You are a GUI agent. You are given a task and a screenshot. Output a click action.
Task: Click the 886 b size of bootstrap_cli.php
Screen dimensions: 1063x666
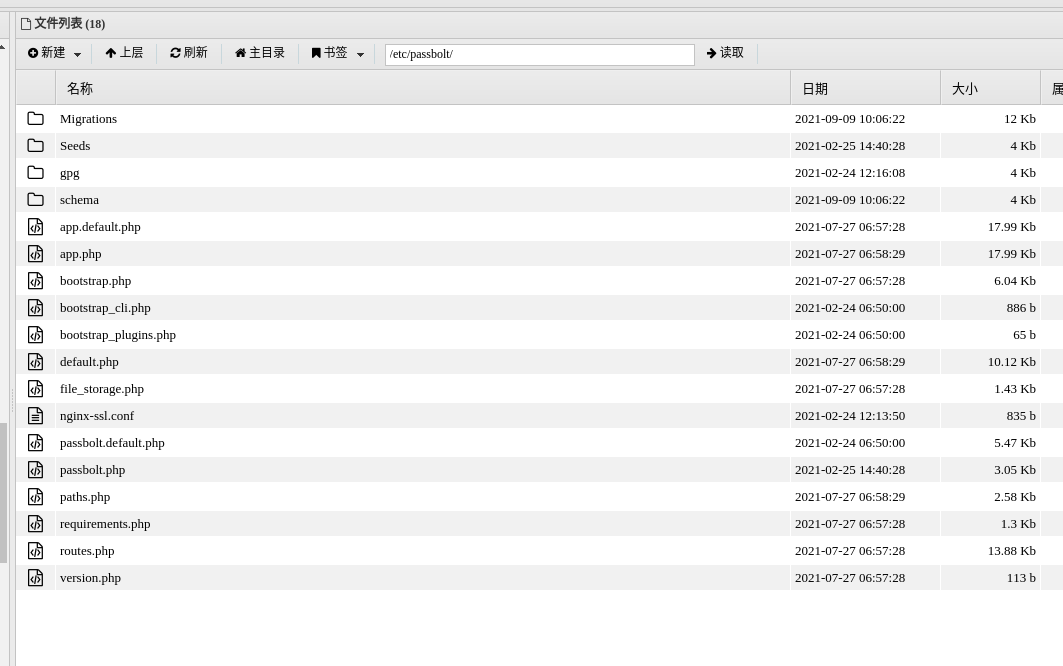1021,308
